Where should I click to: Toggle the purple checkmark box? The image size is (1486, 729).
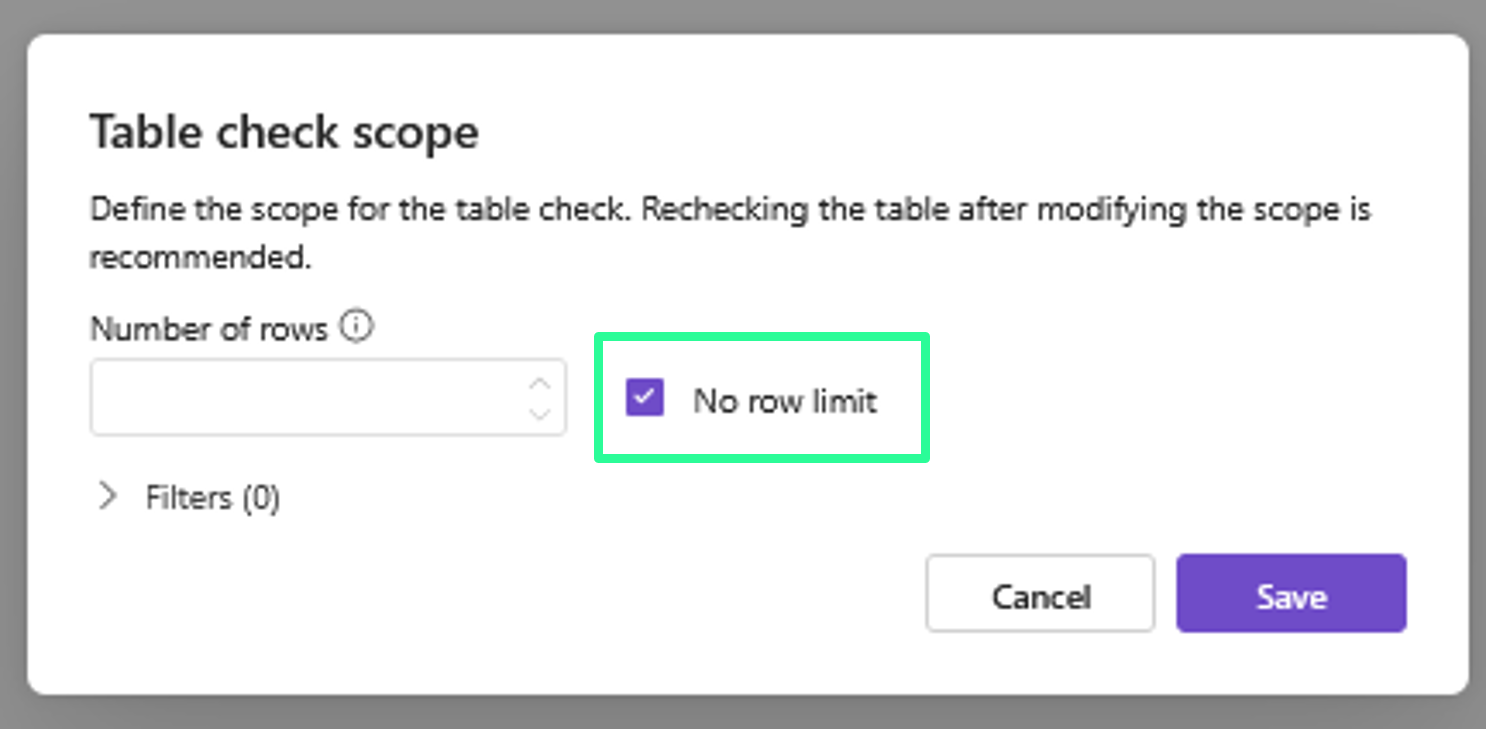[x=645, y=397]
